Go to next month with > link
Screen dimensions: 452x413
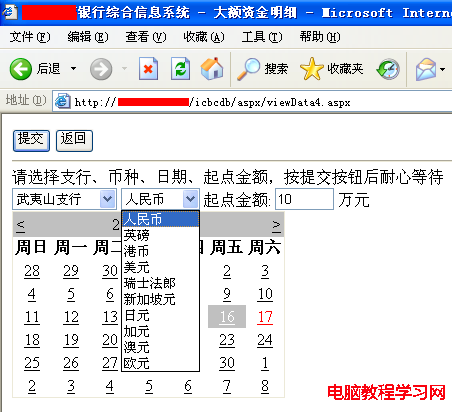tap(276, 225)
